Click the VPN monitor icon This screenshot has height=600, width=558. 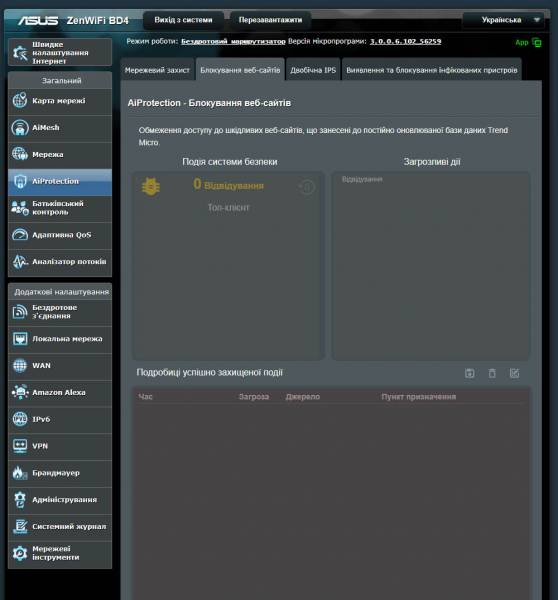click(x=20, y=446)
